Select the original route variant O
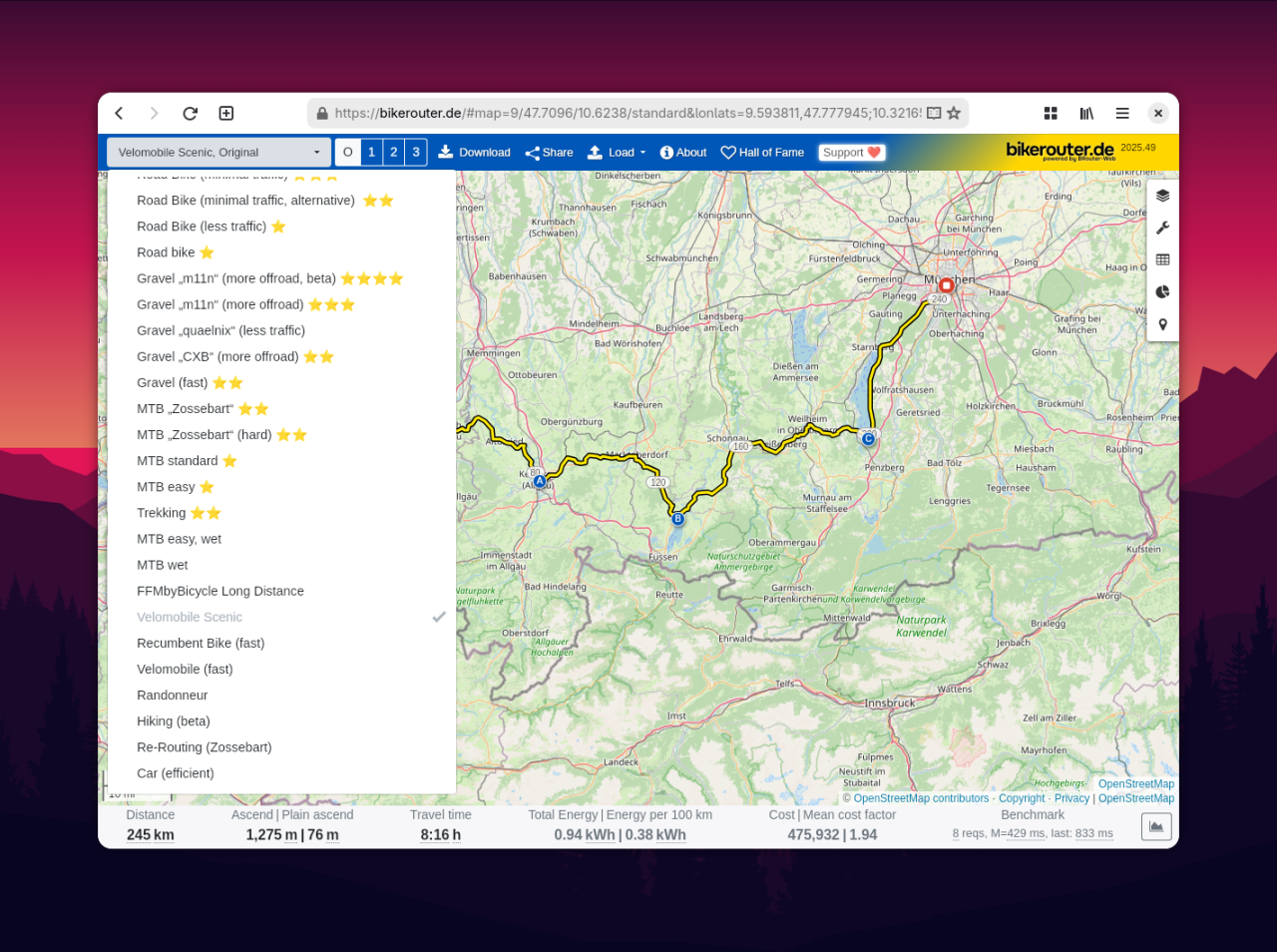The height and width of the screenshot is (952, 1277). 347,153
